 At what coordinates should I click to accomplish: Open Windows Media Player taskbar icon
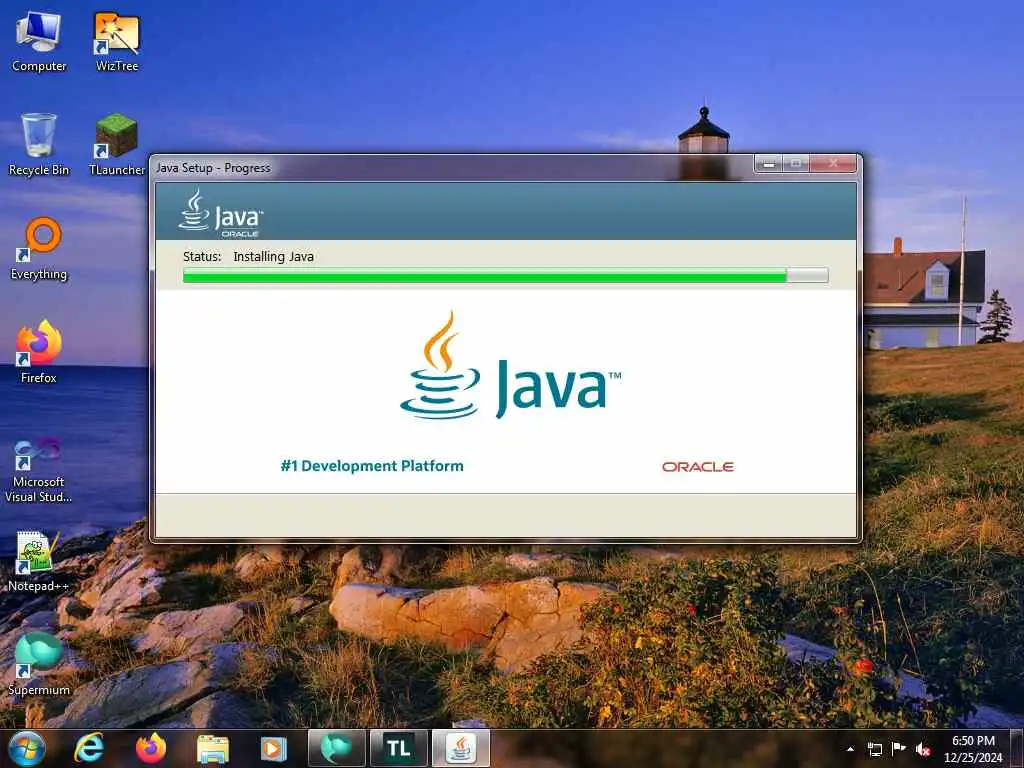pos(274,748)
